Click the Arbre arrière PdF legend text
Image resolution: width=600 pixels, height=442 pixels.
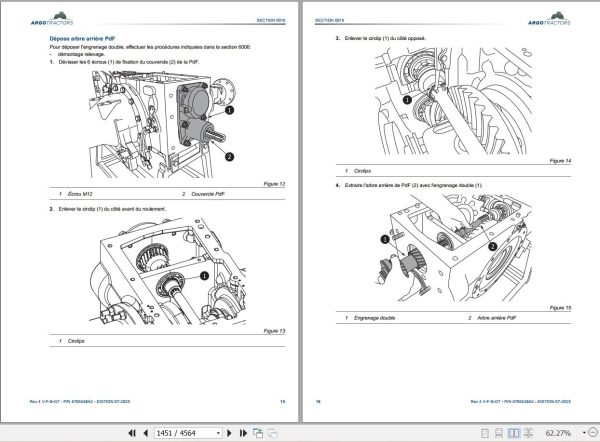click(497, 318)
